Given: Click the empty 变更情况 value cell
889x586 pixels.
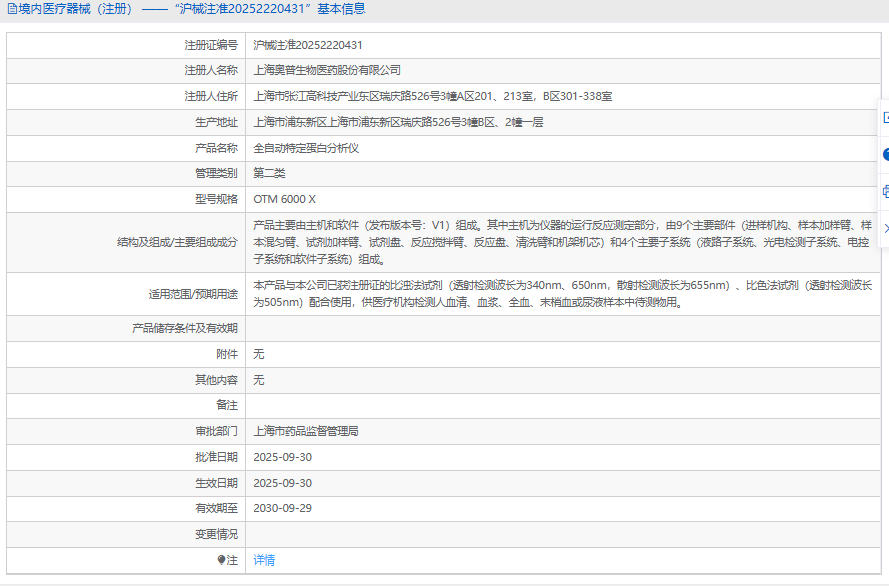Looking at the screenshot, I should tap(560, 534).
